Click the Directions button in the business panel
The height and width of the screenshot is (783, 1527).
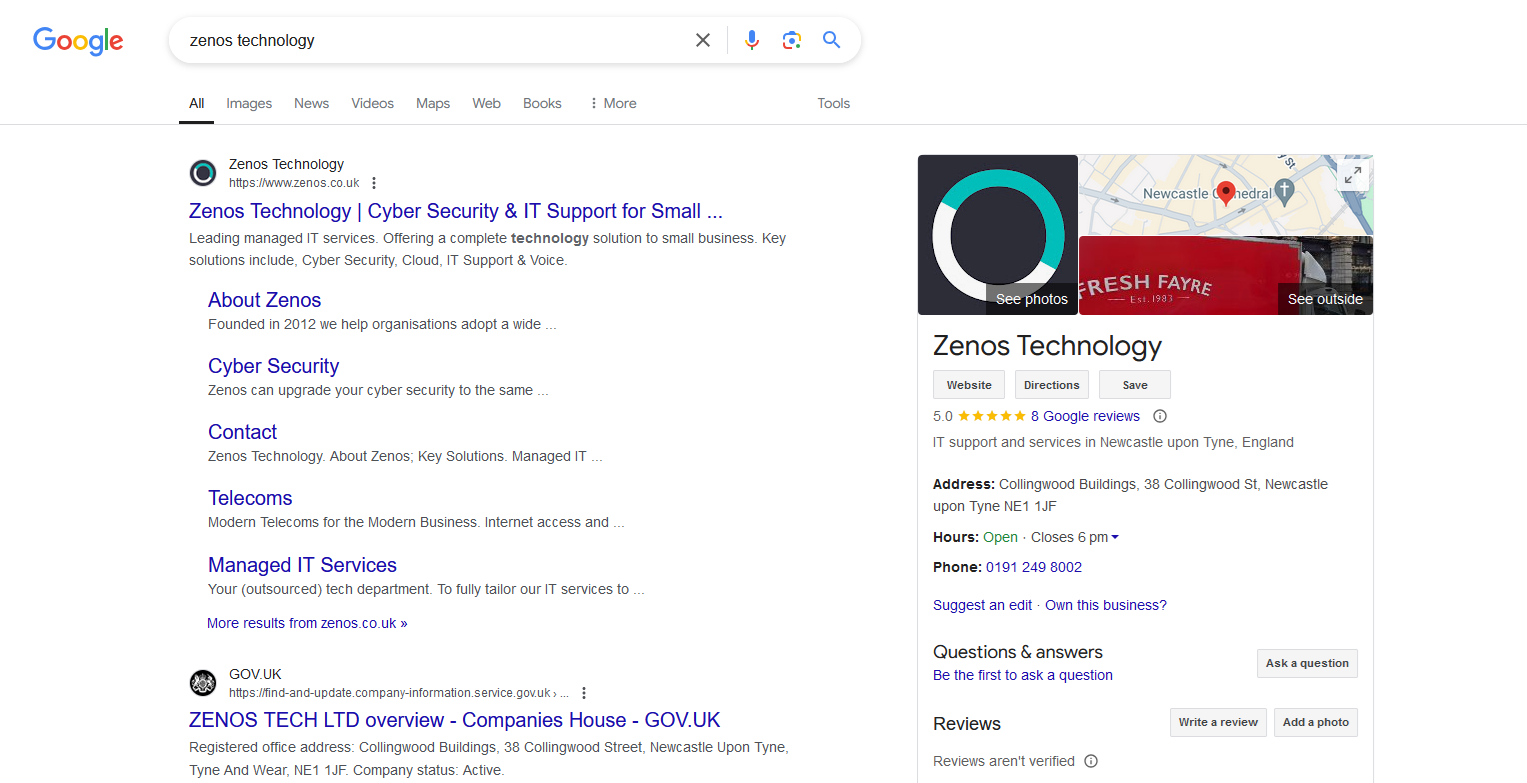(x=1051, y=385)
